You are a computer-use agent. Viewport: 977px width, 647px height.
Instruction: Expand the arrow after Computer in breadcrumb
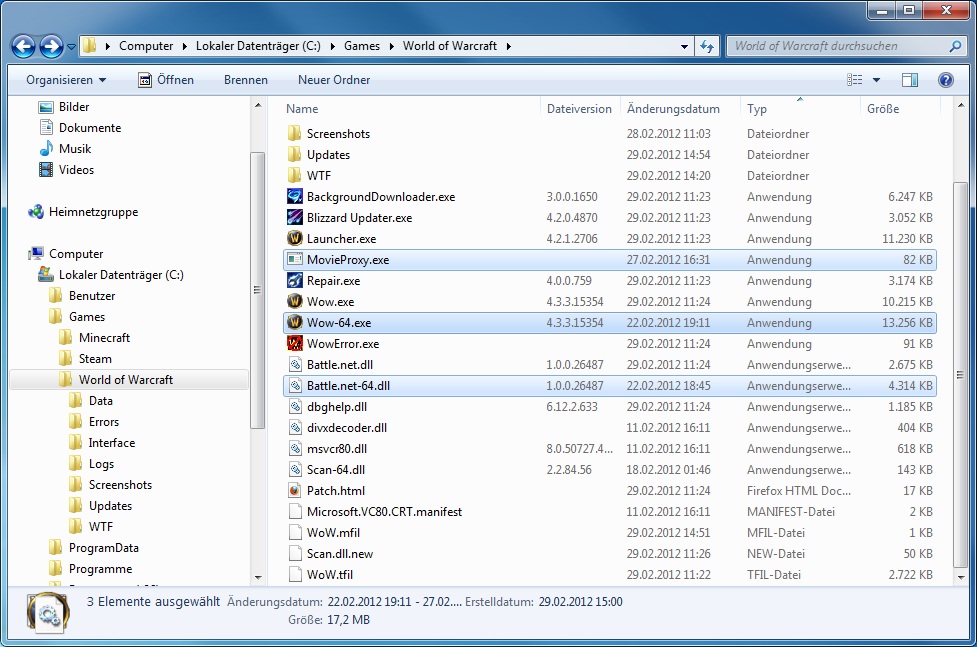184,46
